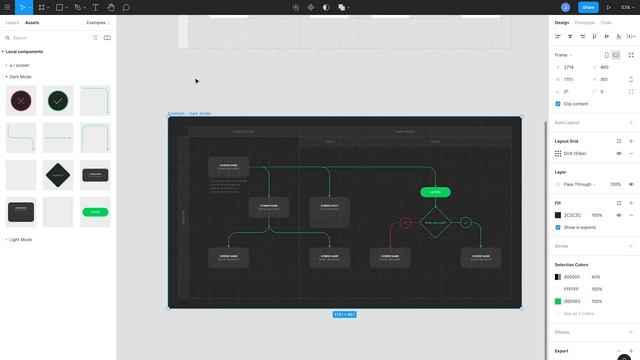
Task: Click the Present play icon
Action: 609,7
